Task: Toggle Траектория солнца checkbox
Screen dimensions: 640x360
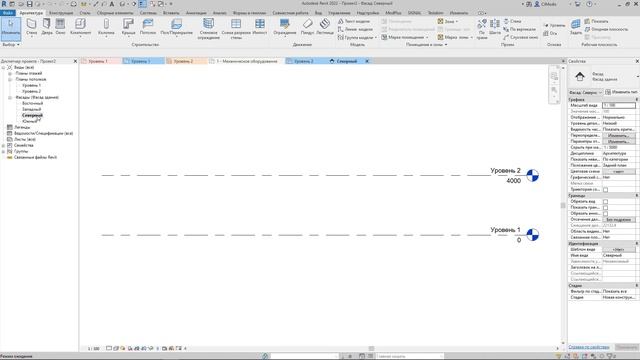Action: point(605,190)
